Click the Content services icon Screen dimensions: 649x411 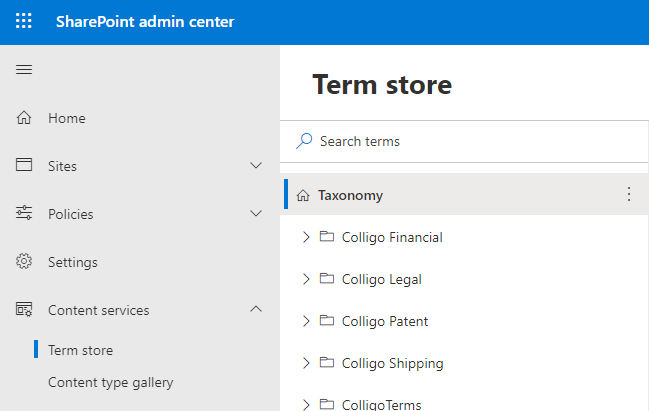[x=24, y=309]
